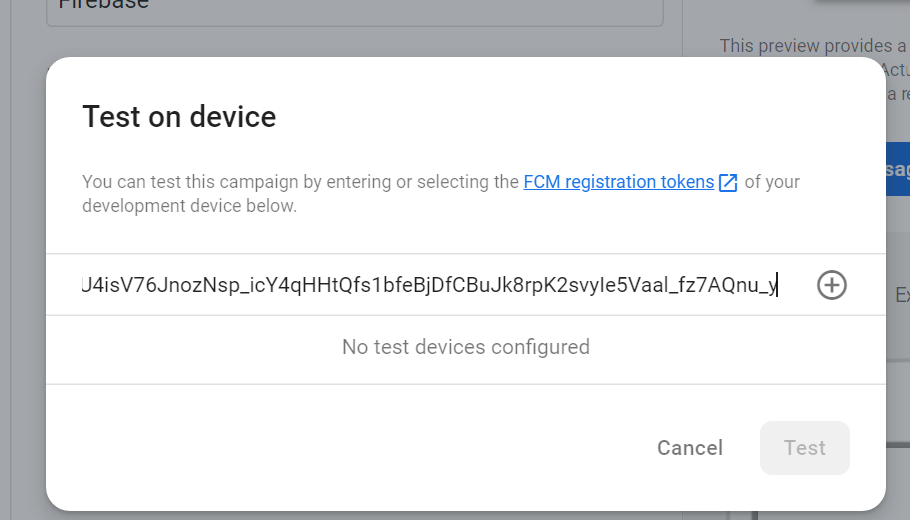The height and width of the screenshot is (520, 910).
Task: Click the "Test on device" dialog heading
Action: 179,117
